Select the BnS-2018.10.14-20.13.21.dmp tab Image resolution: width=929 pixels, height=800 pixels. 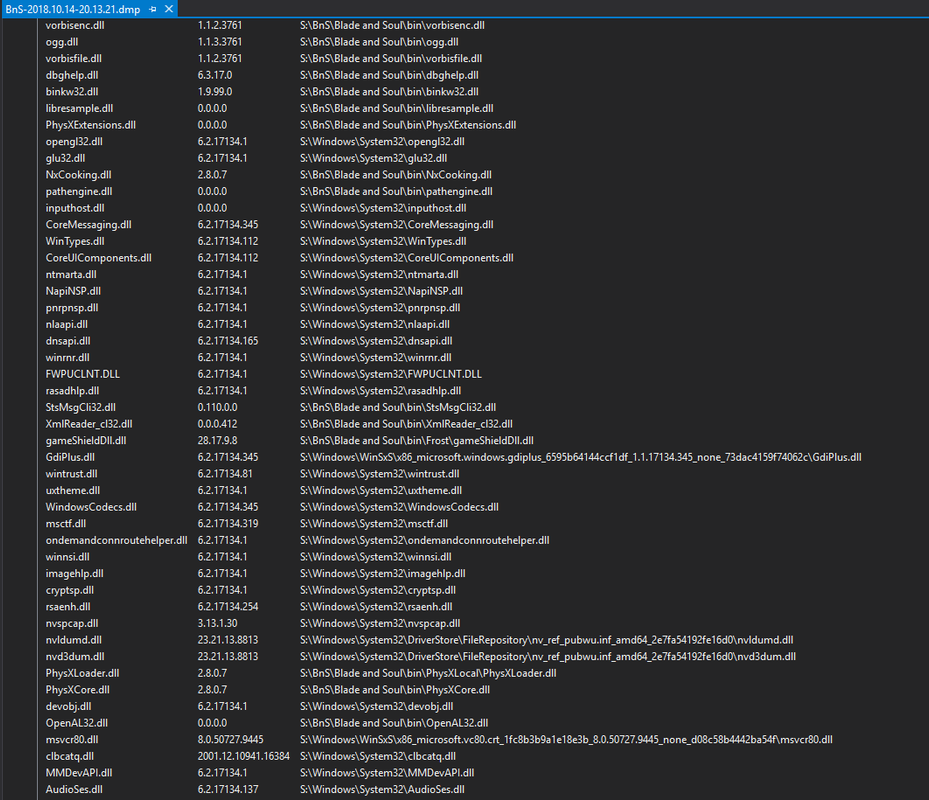point(73,9)
